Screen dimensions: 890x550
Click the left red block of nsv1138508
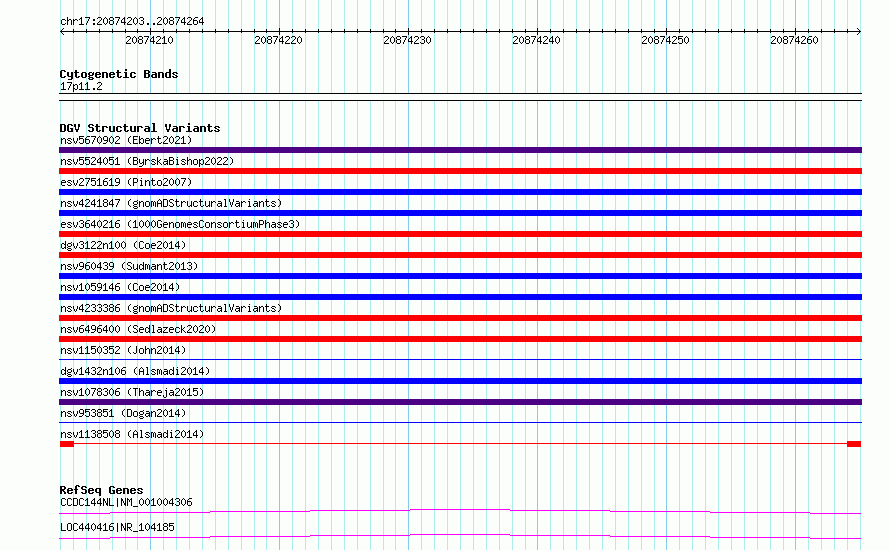pyautogui.click(x=67, y=444)
